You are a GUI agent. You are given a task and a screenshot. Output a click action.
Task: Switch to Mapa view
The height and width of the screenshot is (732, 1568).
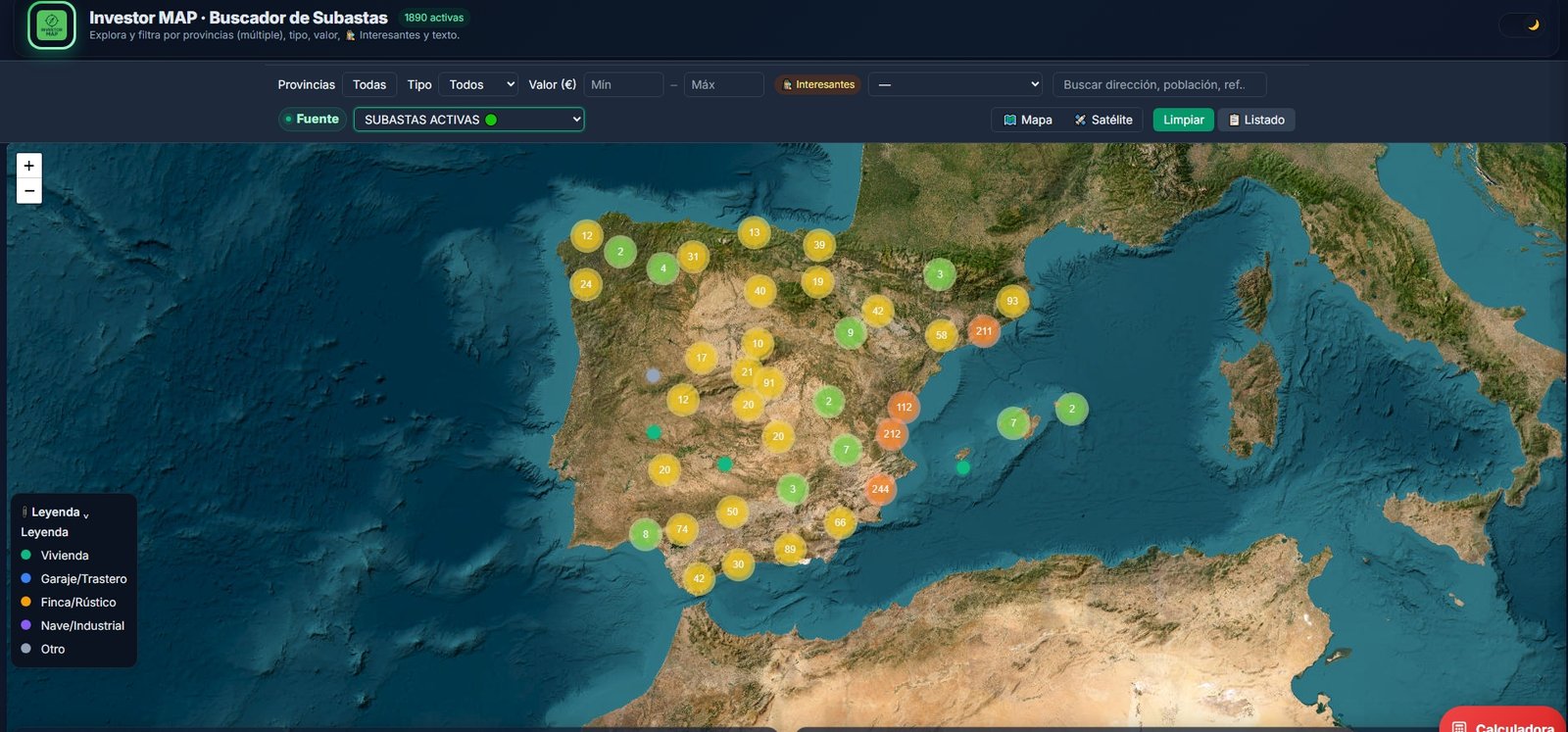(x=1027, y=120)
